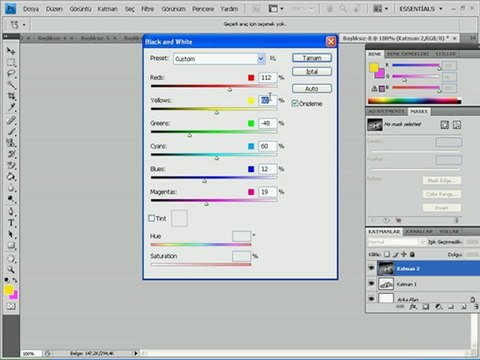Open the ESSENTIALS workspace dropdown
Viewport: 480px width, 360px height.
coord(421,9)
